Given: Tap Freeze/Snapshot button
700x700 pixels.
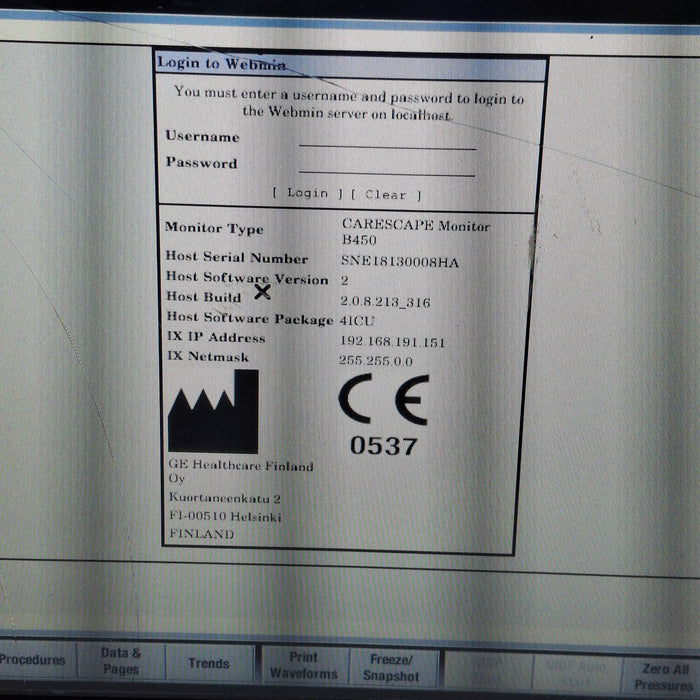Looking at the screenshot, I should [392, 667].
